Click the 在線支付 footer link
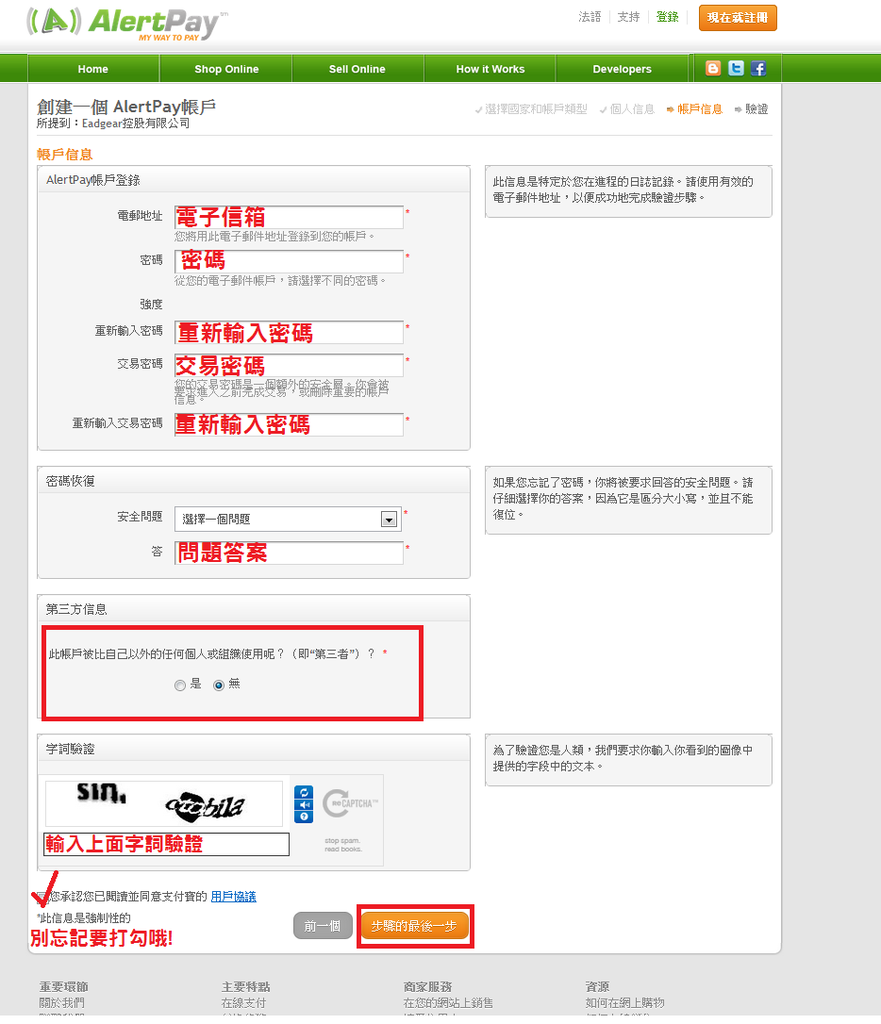Screen dimensions: 881x1024 (x=244, y=1002)
